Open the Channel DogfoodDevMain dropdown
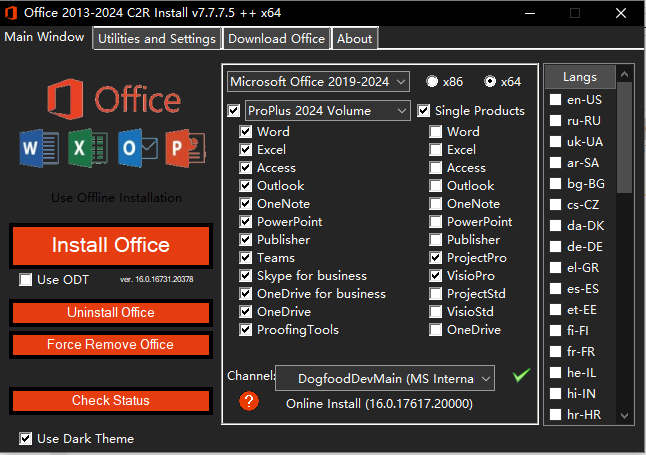 tap(385, 378)
